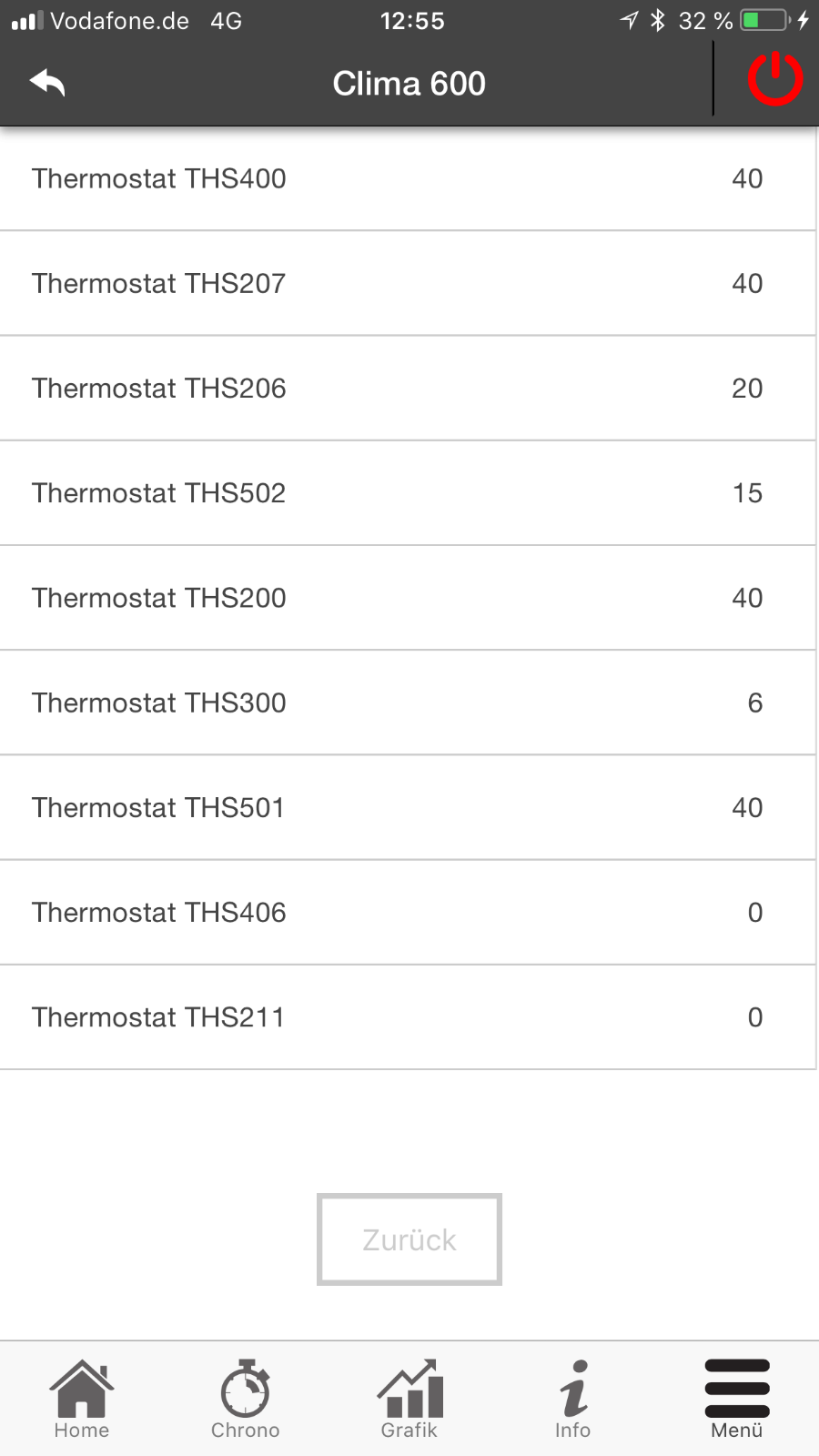This screenshot has width=819, height=1456.
Task: Tap the battery indicator in status bar
Action: (x=764, y=20)
